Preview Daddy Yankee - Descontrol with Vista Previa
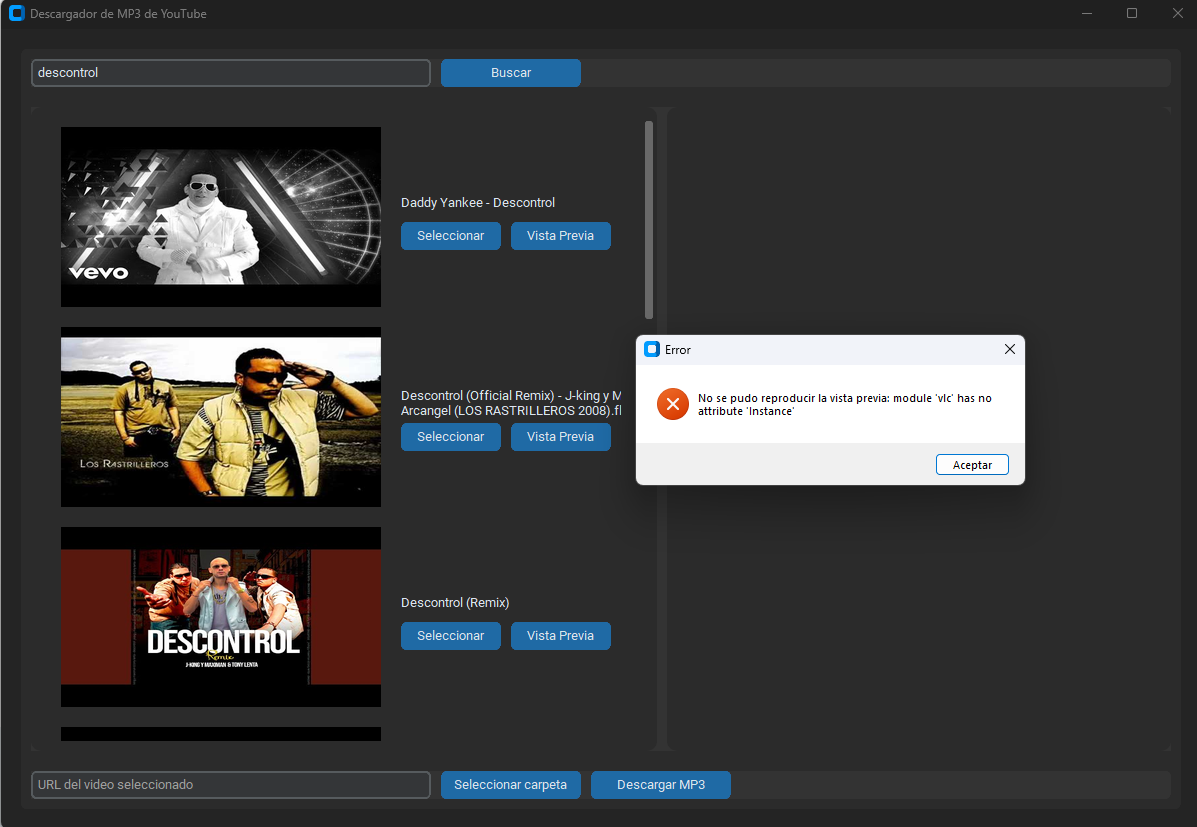 [x=560, y=236]
